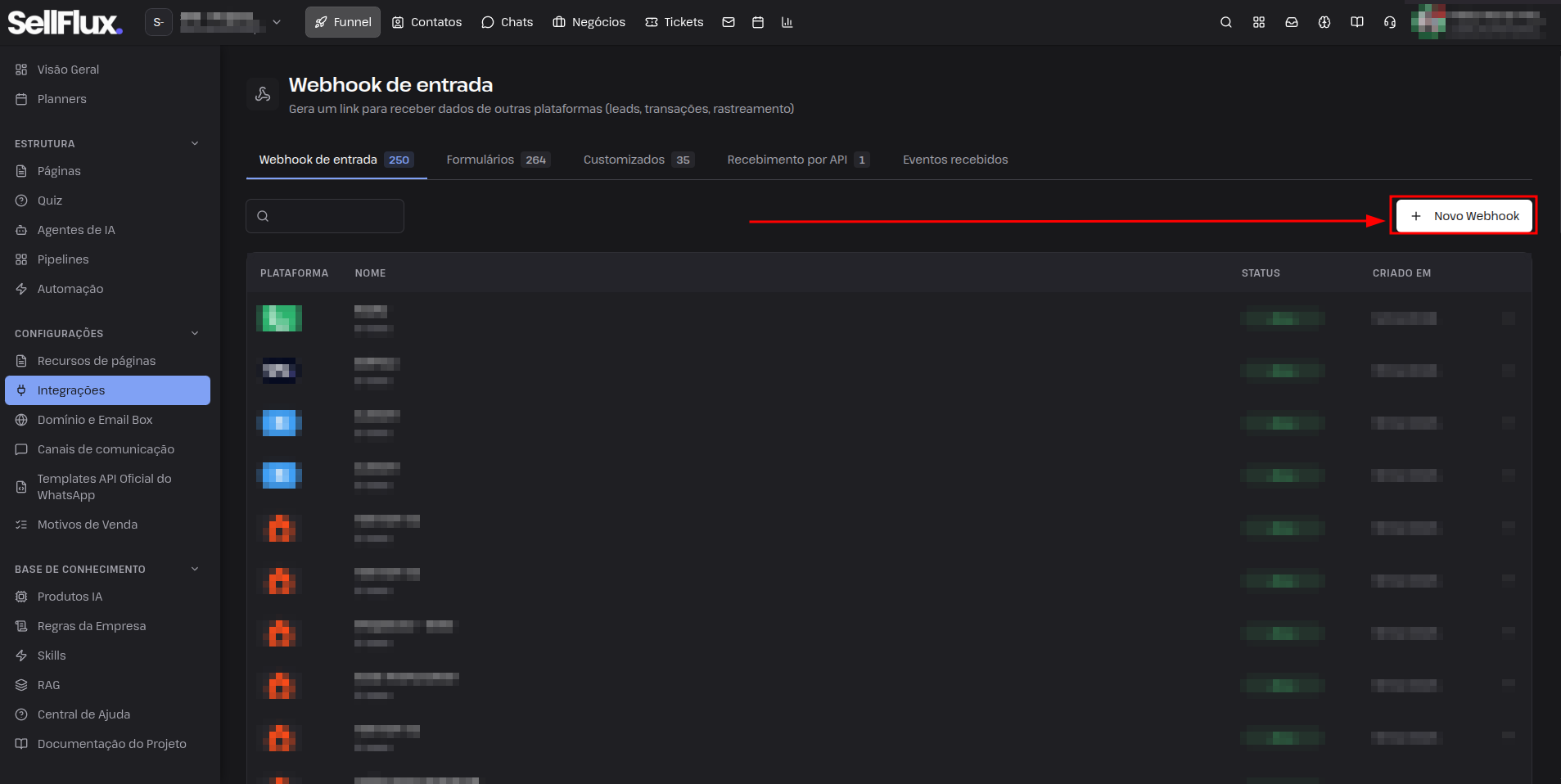Open Recursos de páginas
Screen dimensions: 1561x784
pyautogui.click(x=107, y=361)
